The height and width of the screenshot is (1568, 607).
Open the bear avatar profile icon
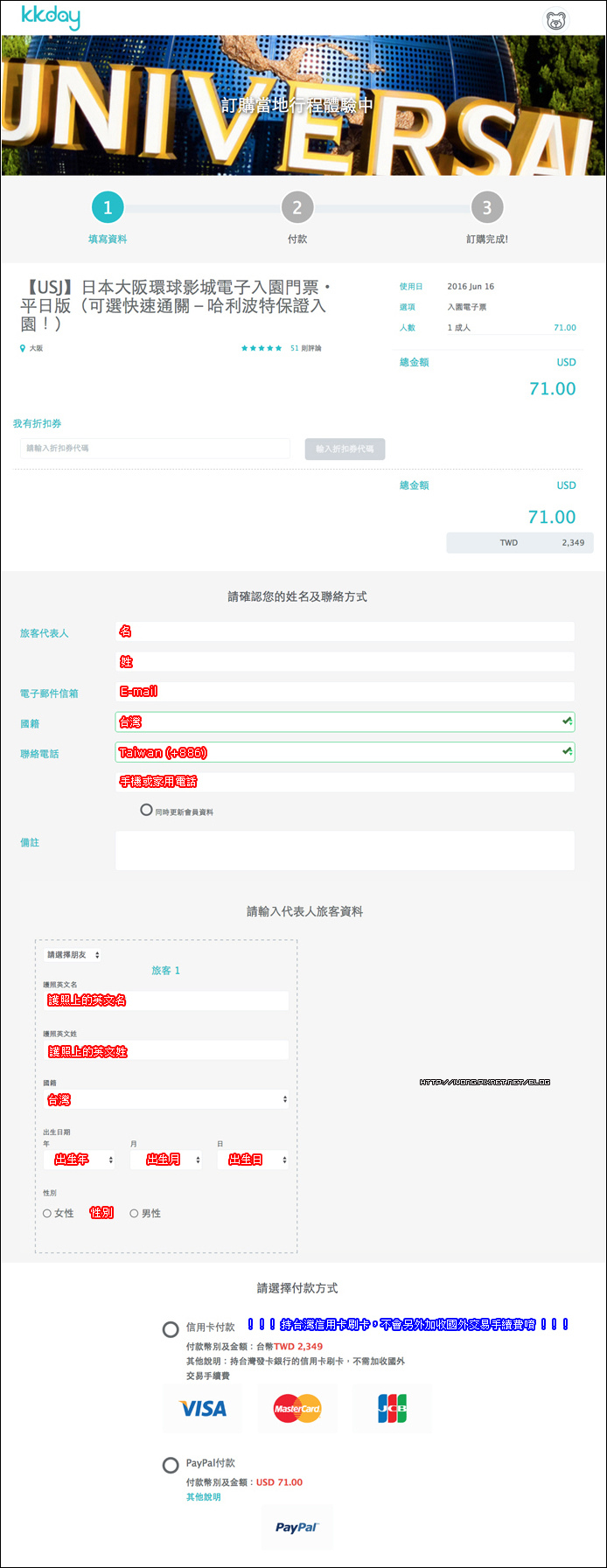point(556,20)
